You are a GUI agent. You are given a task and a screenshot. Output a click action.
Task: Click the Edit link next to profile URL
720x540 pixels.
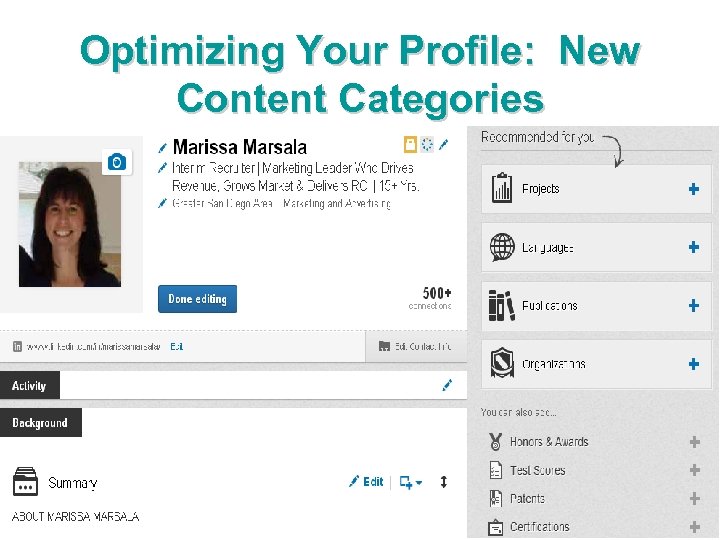pyautogui.click(x=177, y=346)
